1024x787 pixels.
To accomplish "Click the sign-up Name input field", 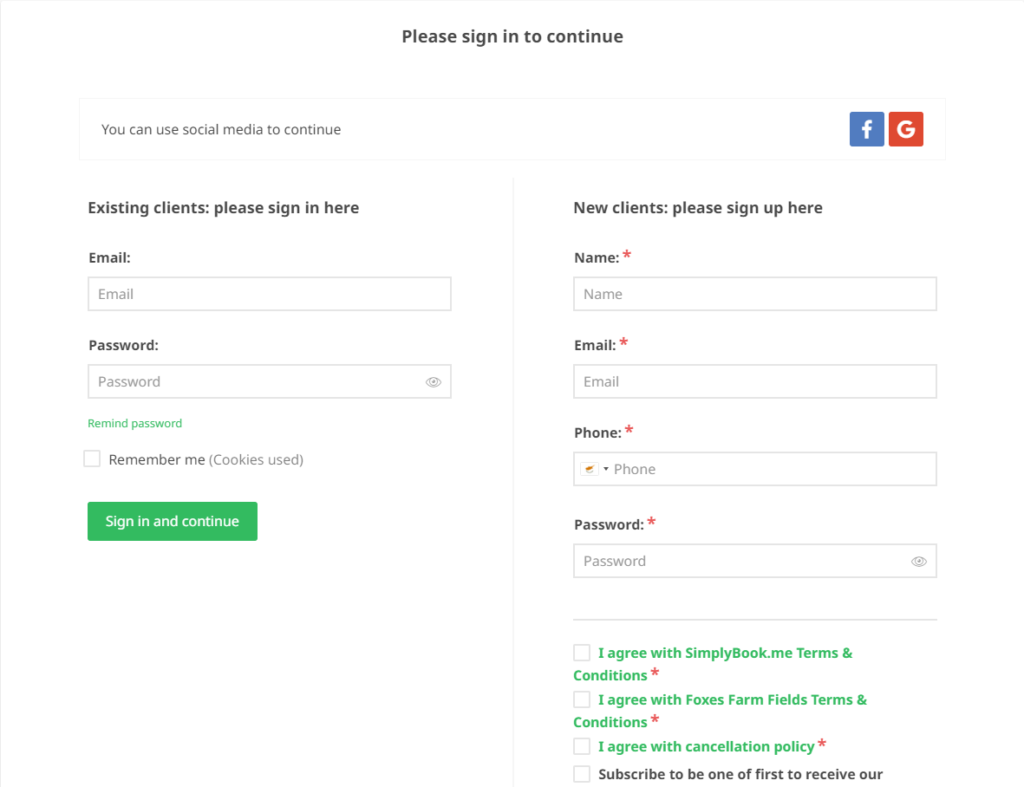I will 755,294.
